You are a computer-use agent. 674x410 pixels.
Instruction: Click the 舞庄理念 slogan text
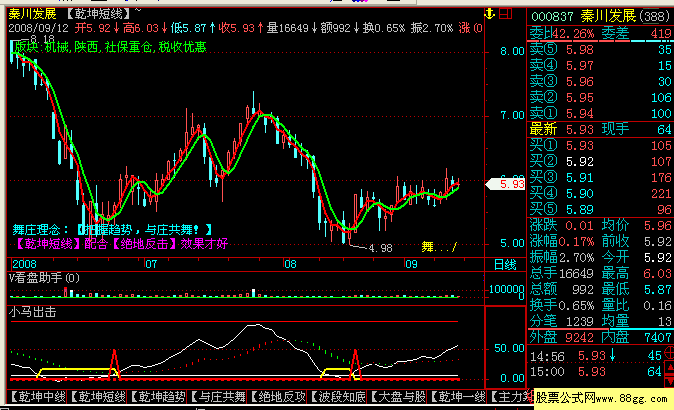[x=112, y=229]
